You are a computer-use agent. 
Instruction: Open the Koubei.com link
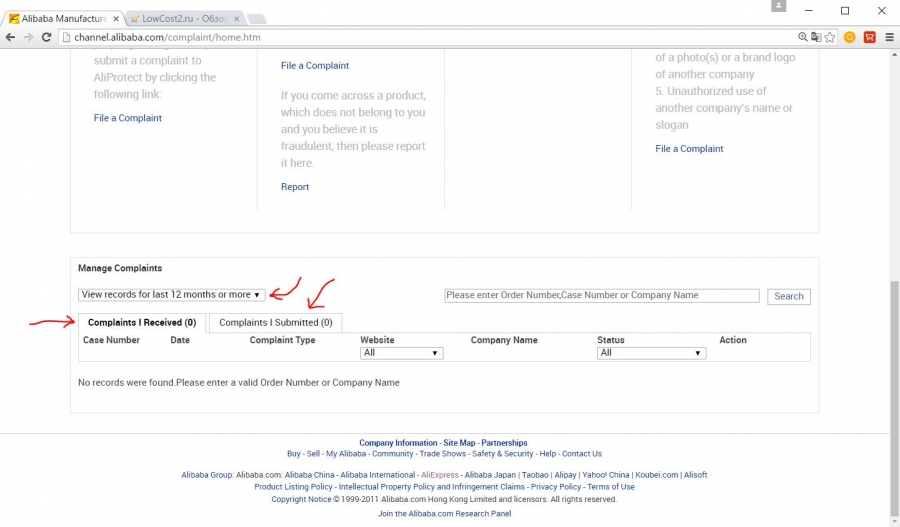point(656,475)
